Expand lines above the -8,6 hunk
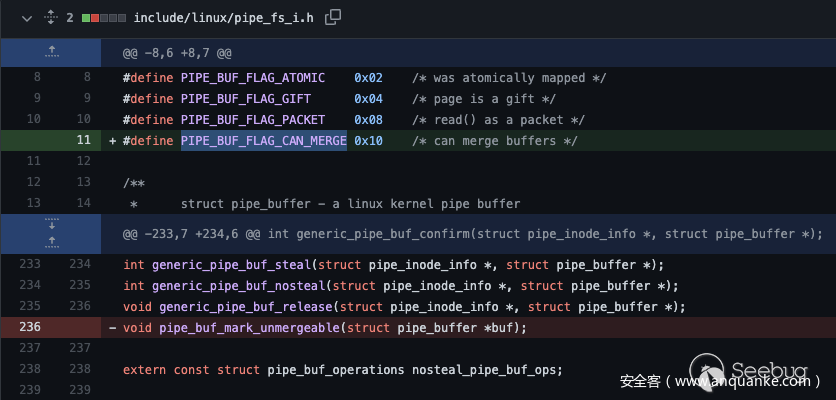The height and width of the screenshot is (400, 836). [50, 51]
